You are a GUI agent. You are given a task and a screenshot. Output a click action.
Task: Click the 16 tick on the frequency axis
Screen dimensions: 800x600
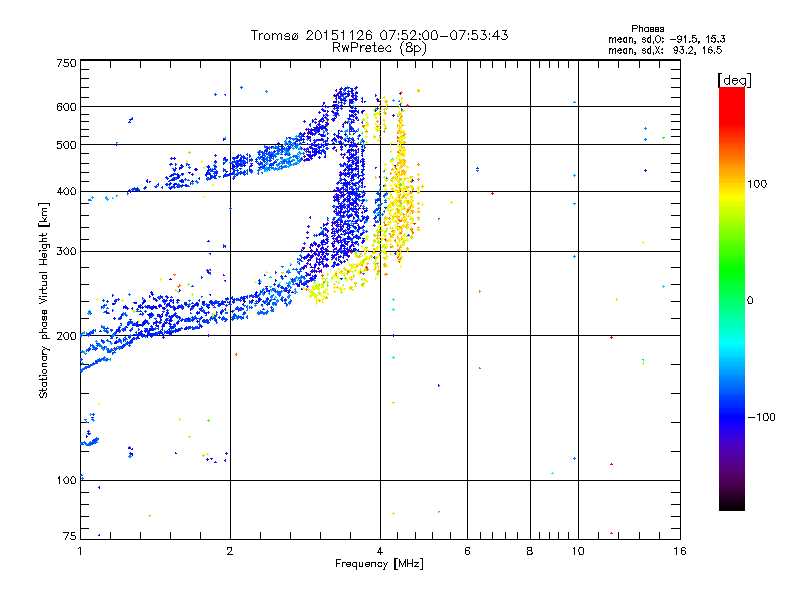(678, 551)
